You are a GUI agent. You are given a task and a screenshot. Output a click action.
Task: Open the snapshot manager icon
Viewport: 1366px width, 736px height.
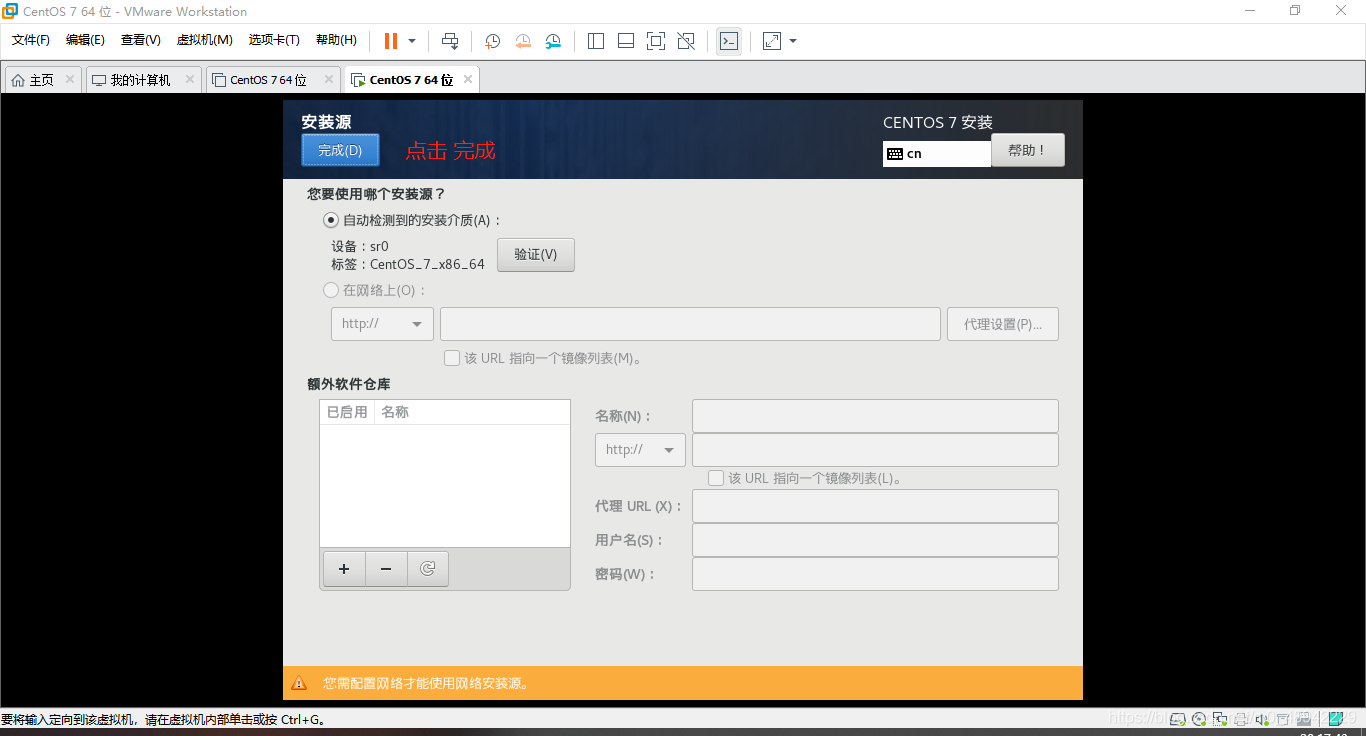pyautogui.click(x=553, y=41)
